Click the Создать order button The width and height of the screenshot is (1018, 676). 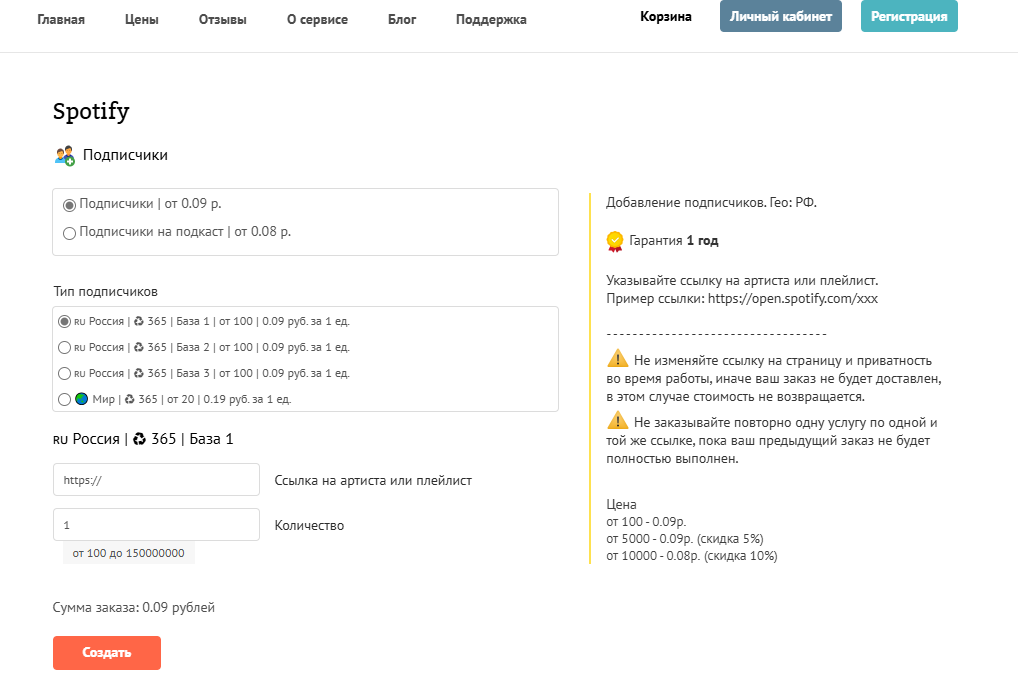[x=107, y=653]
